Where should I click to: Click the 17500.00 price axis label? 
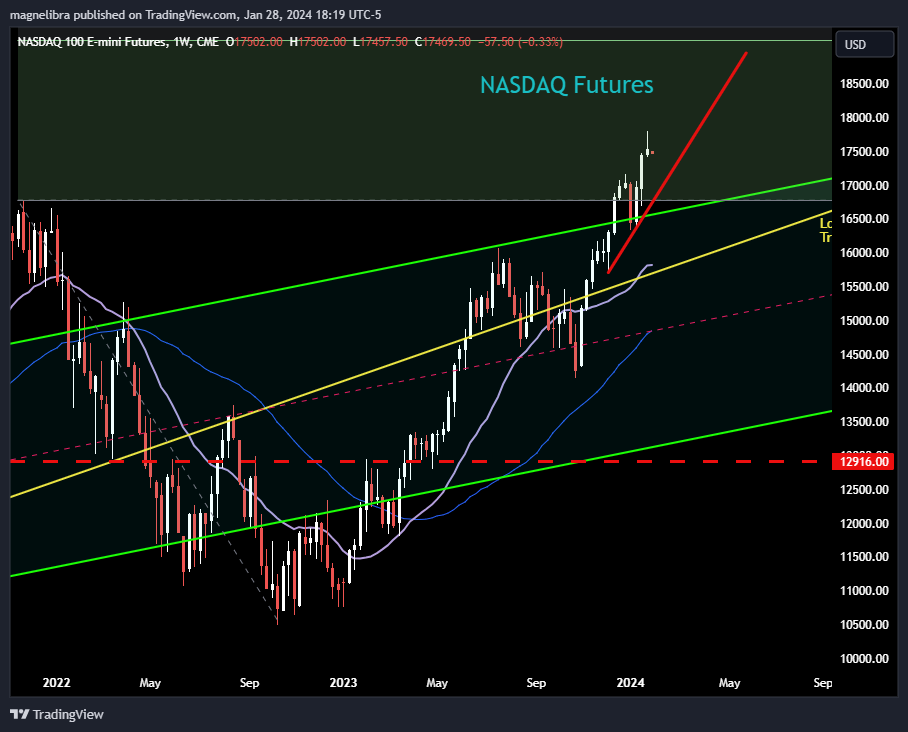tap(864, 152)
